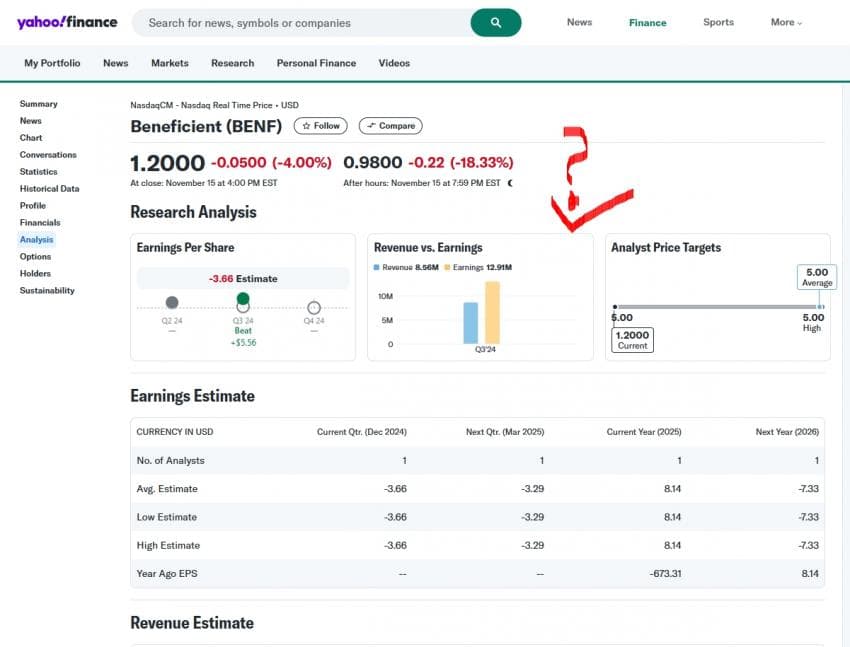The height and width of the screenshot is (647, 850).
Task: Select the Q2 24 earnings dot
Action: (172, 302)
